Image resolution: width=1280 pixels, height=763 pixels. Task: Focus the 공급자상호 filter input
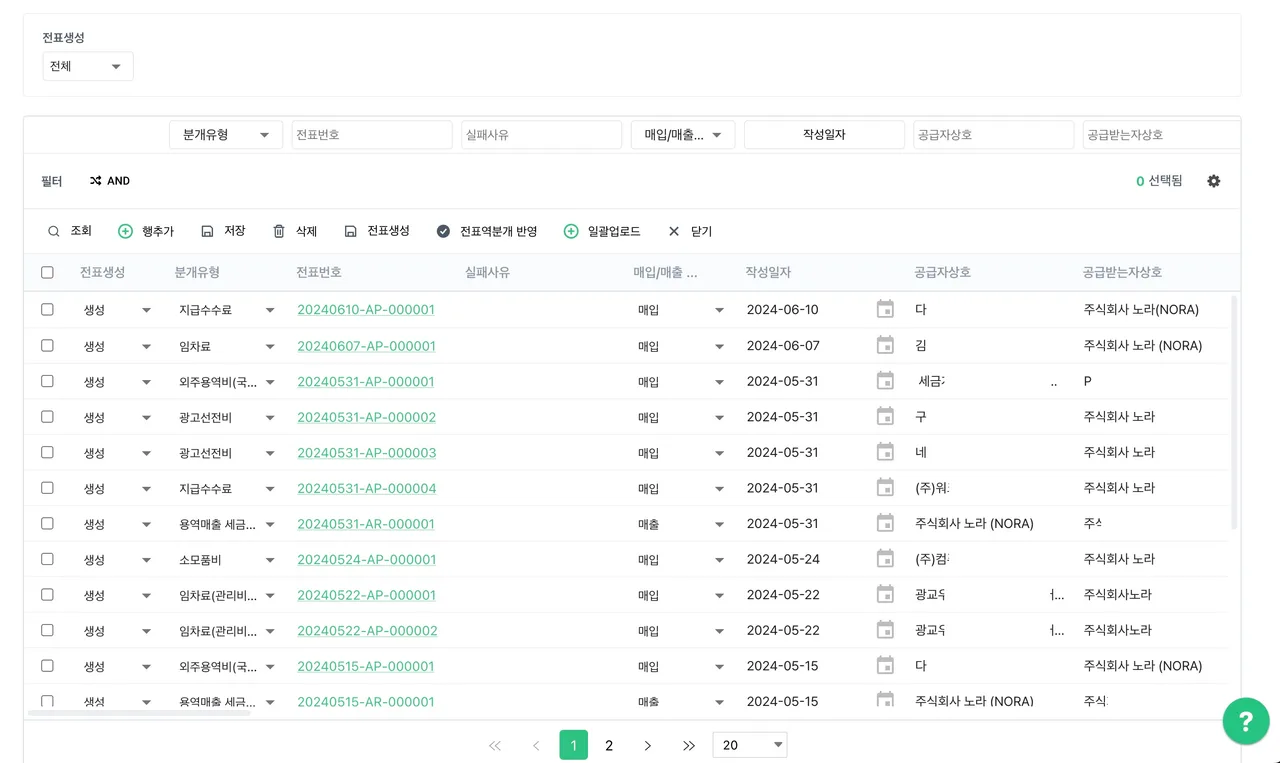[x=993, y=134]
